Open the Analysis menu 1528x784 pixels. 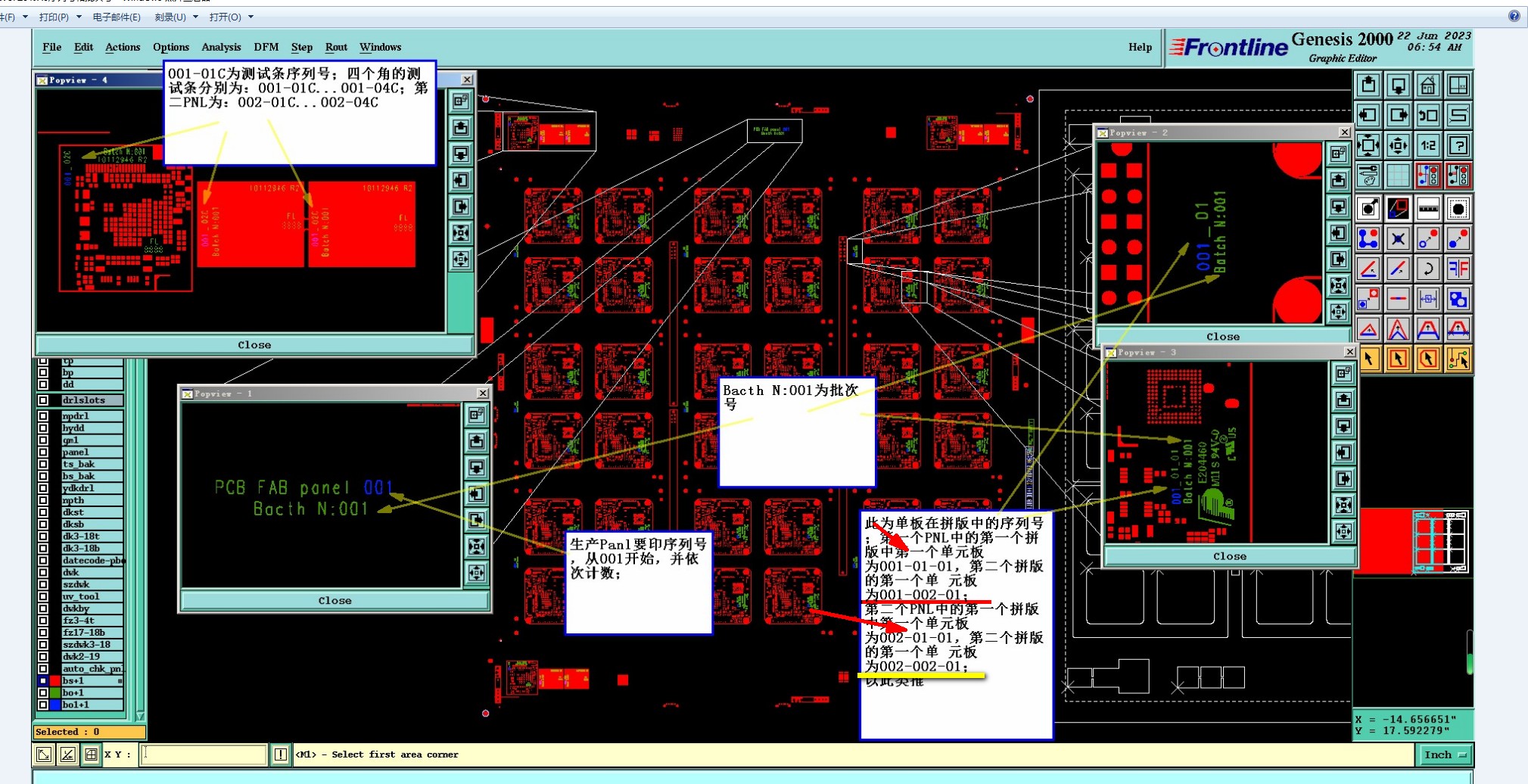221,47
